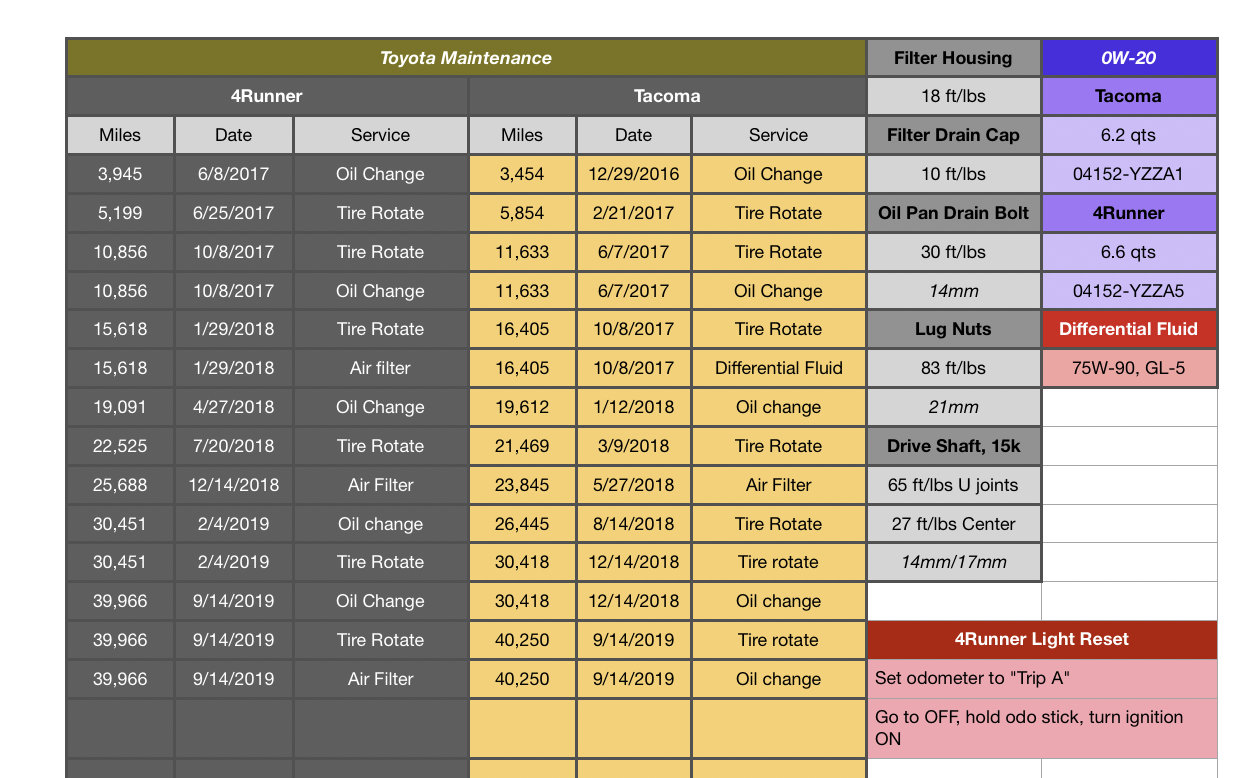Click the 4Runner Air filter service cell
Viewport: 1242px width, 778px height.
pos(381,368)
